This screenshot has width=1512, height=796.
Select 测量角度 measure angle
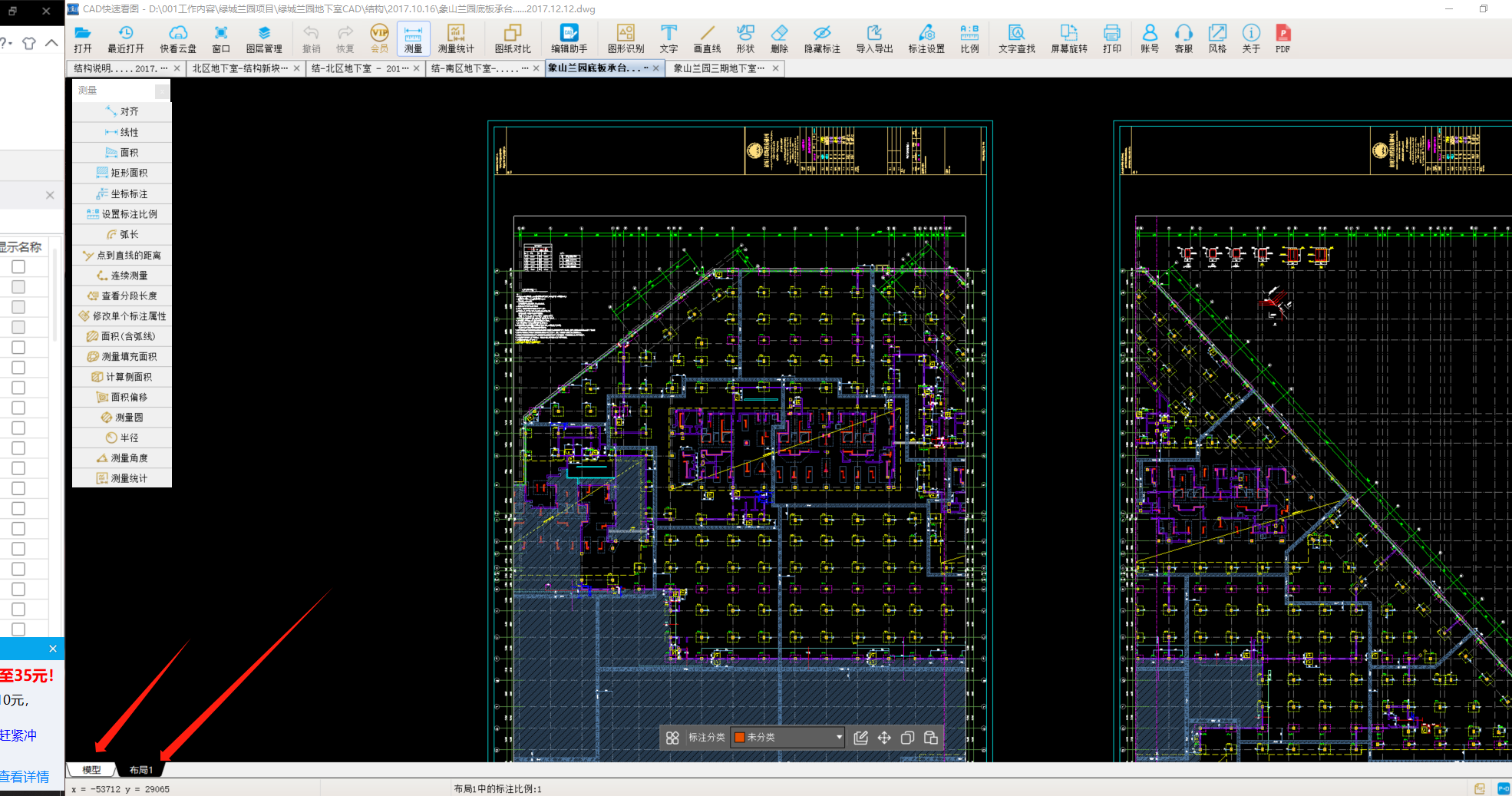click(122, 457)
